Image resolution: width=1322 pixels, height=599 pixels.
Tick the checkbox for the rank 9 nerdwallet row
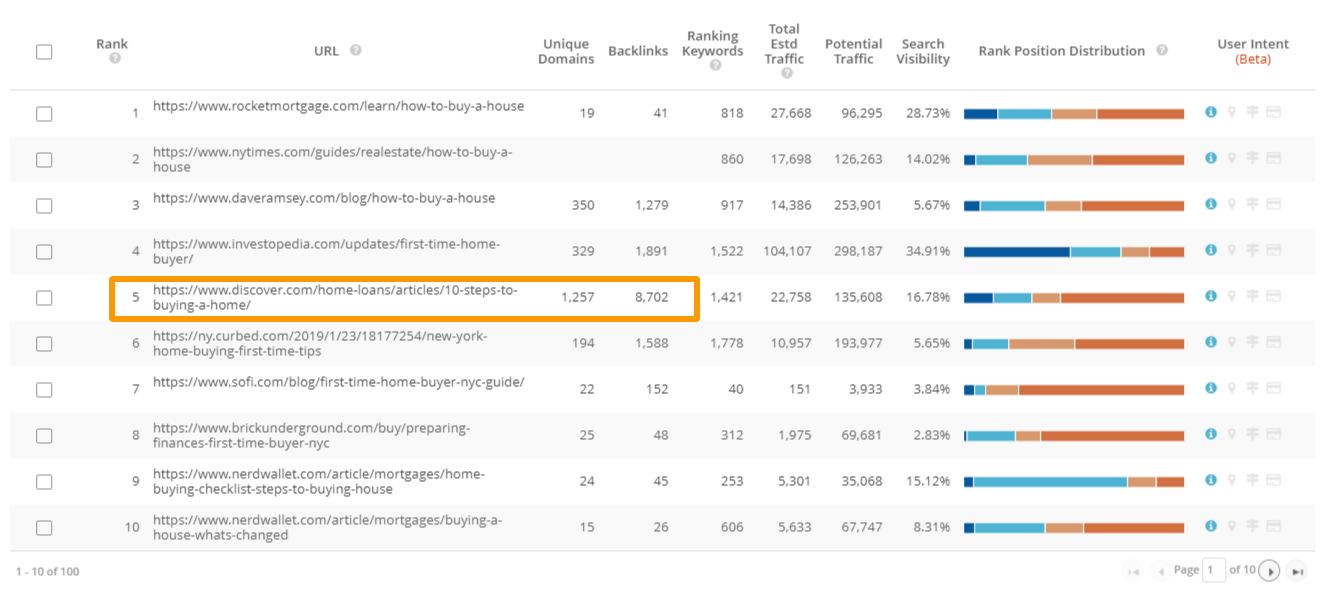pyautogui.click(x=44, y=482)
